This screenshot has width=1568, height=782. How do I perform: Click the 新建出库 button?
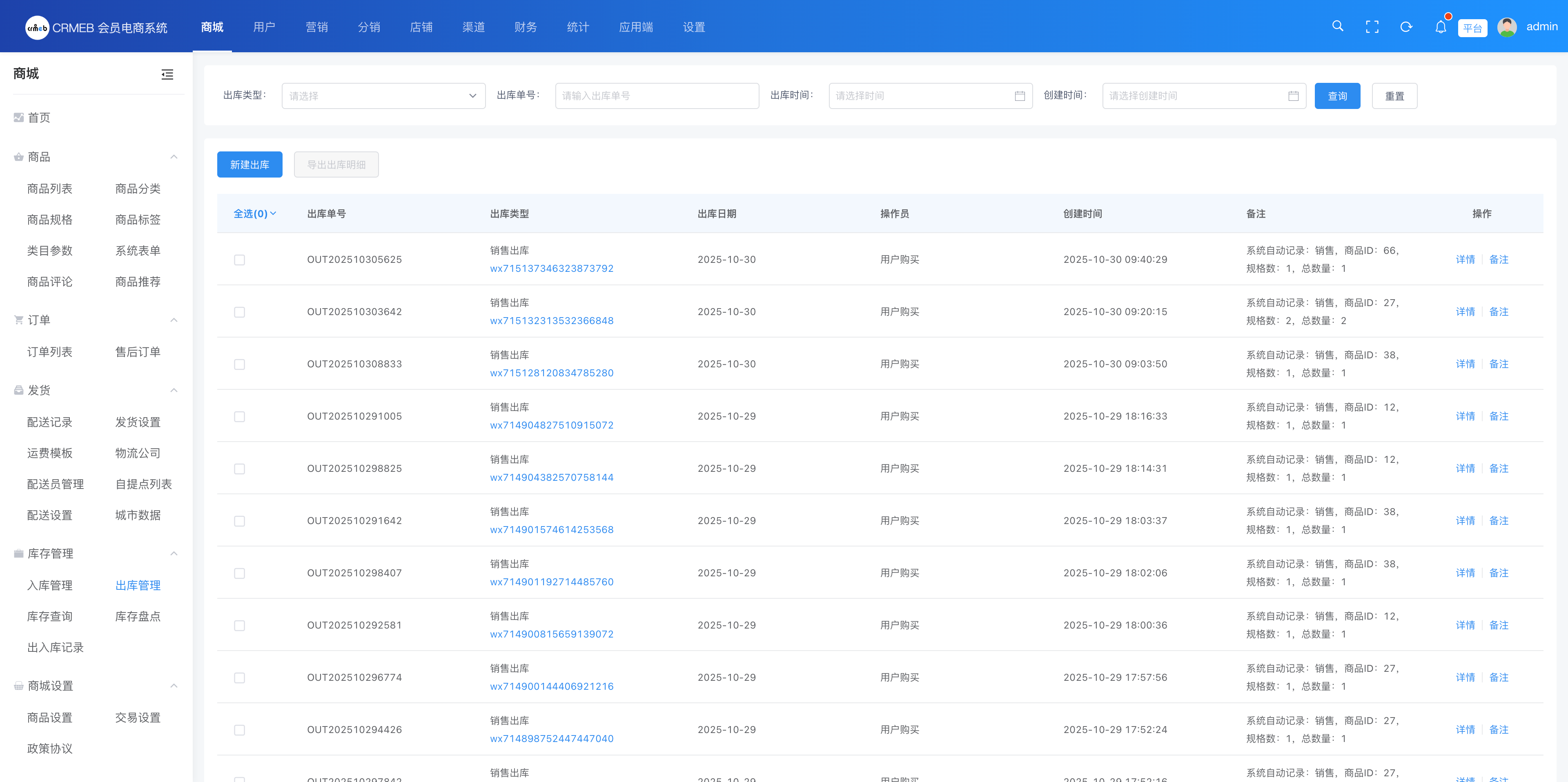tap(249, 165)
